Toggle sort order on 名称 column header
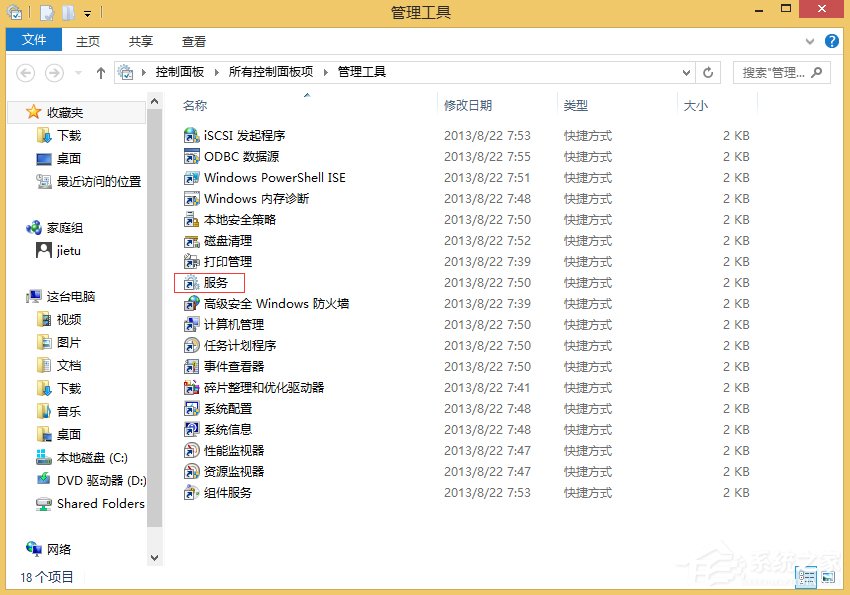This screenshot has height=595, width=850. [196, 104]
